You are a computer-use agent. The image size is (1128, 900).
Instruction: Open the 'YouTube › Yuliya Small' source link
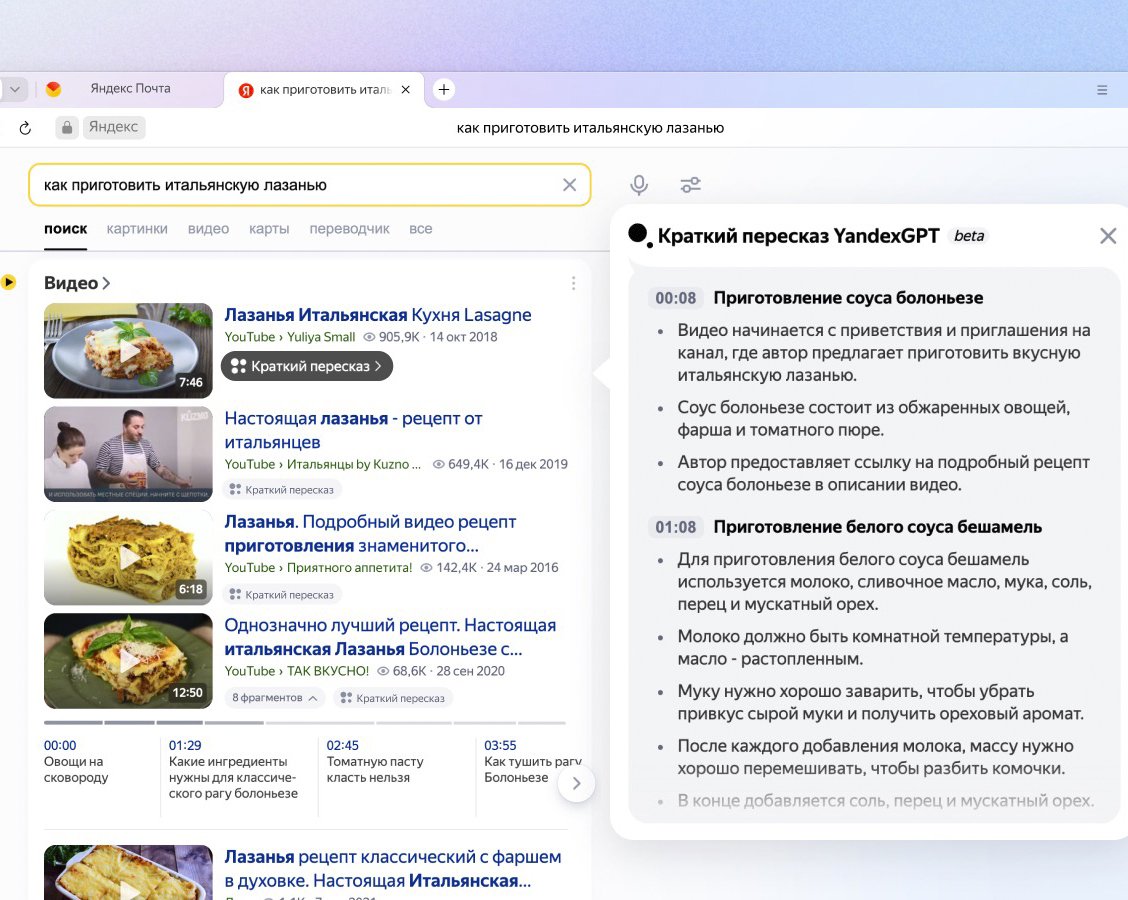click(290, 337)
